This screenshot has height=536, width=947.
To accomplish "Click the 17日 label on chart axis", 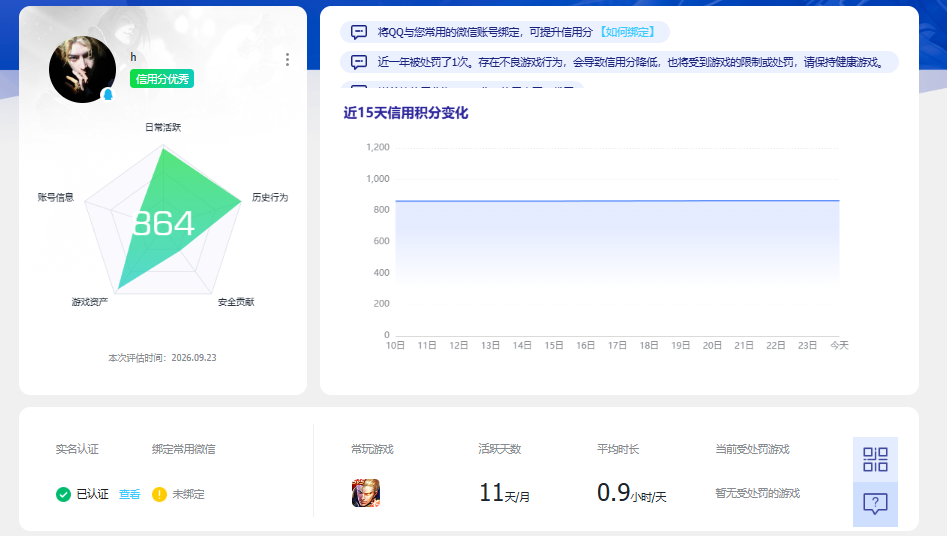I will pos(617,345).
